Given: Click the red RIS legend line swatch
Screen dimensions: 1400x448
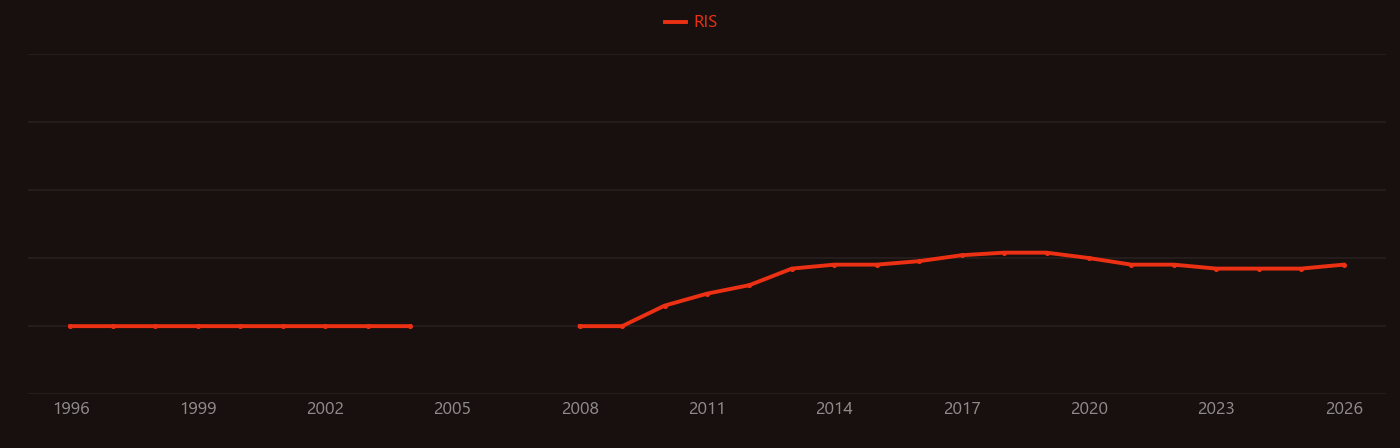Looking at the screenshot, I should point(675,22).
